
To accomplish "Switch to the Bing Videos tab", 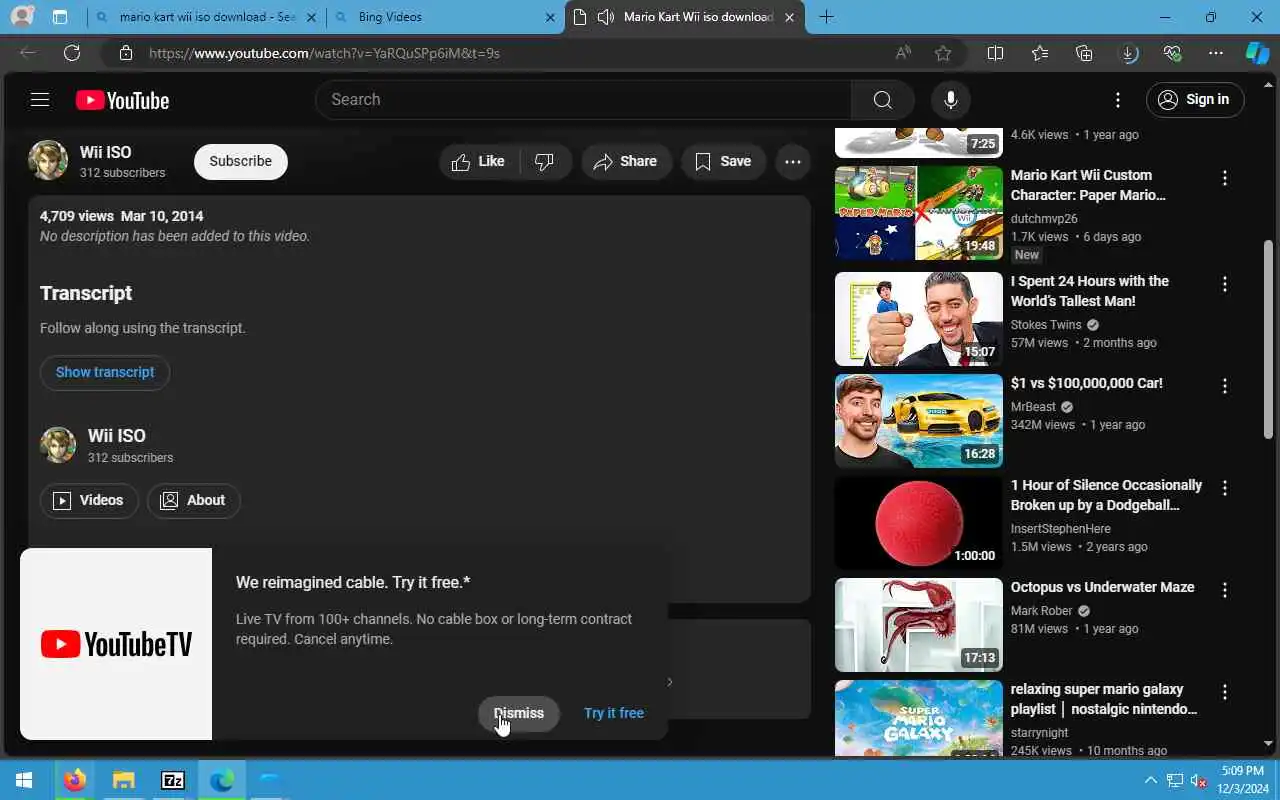I will 445,17.
